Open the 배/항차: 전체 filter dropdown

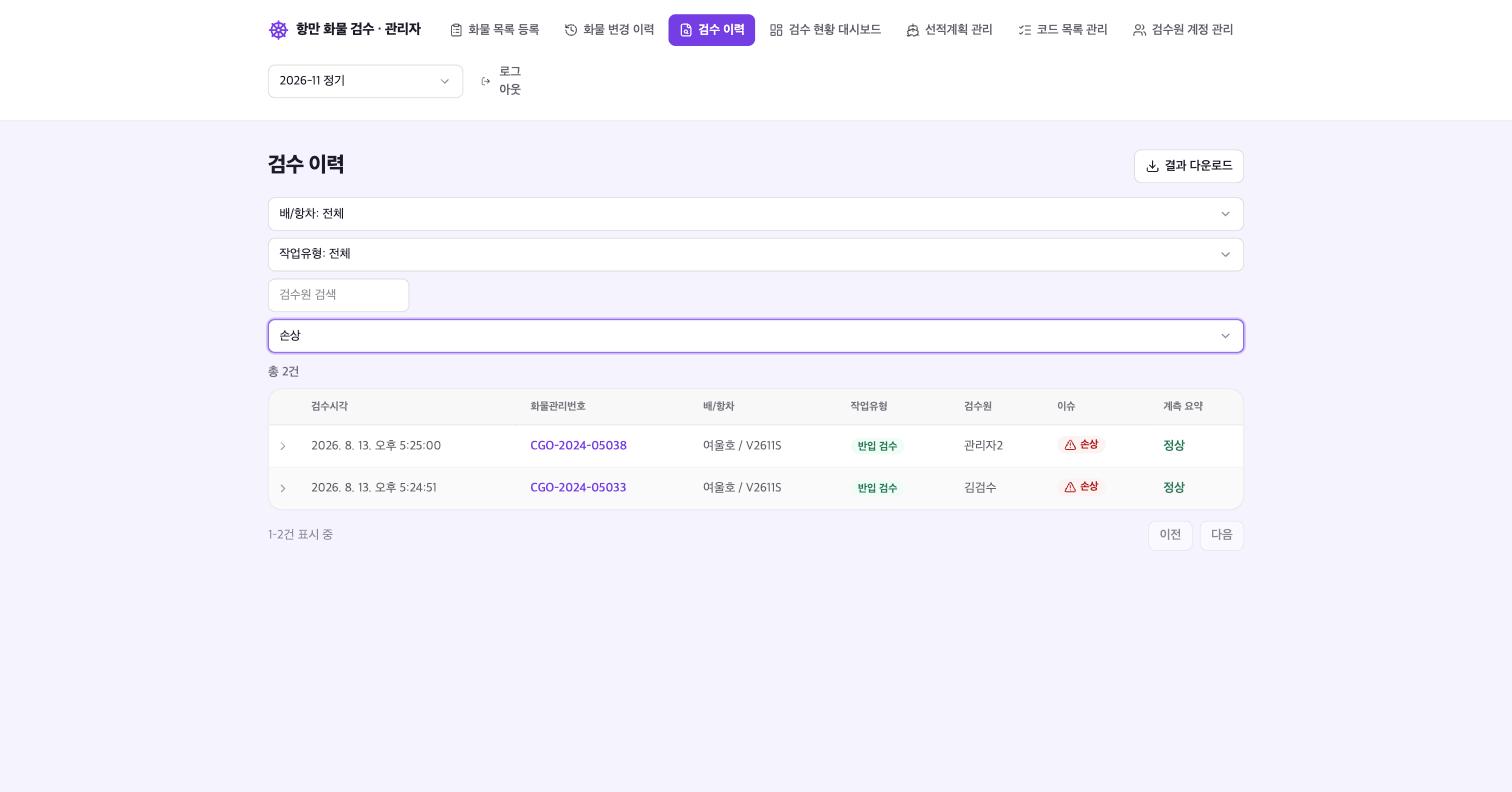point(756,214)
